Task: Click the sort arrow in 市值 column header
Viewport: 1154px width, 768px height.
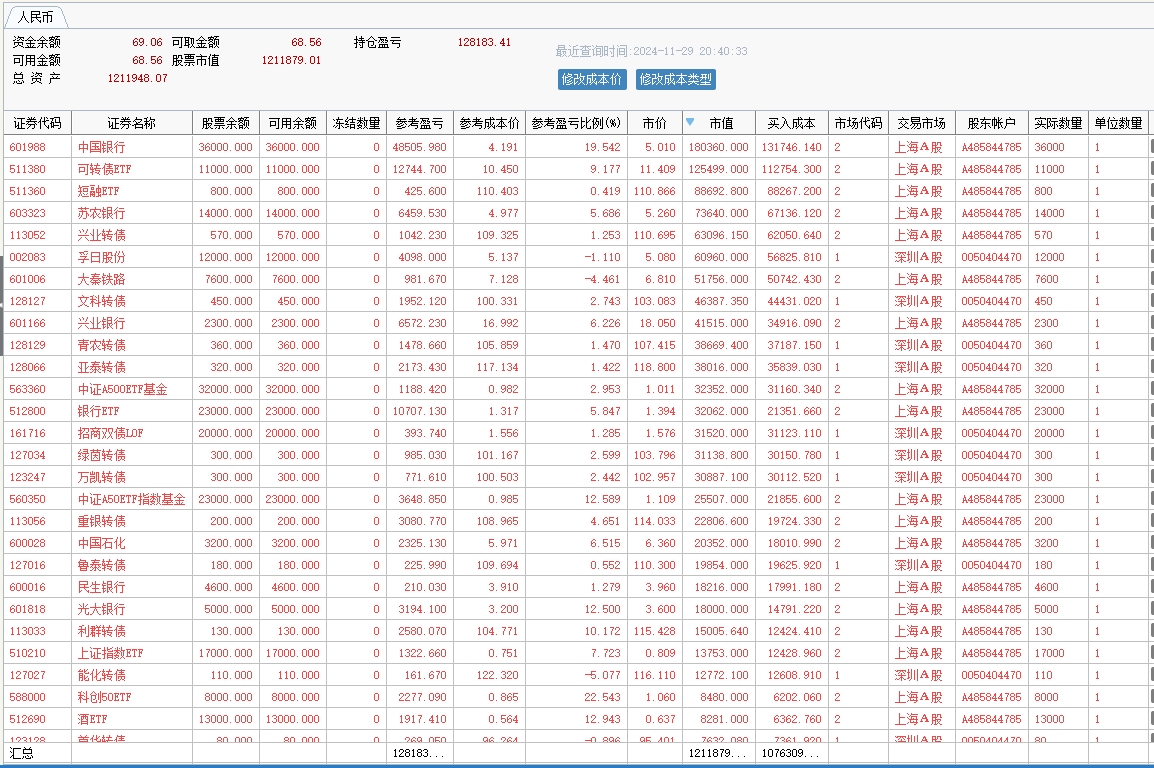Action: [690, 122]
